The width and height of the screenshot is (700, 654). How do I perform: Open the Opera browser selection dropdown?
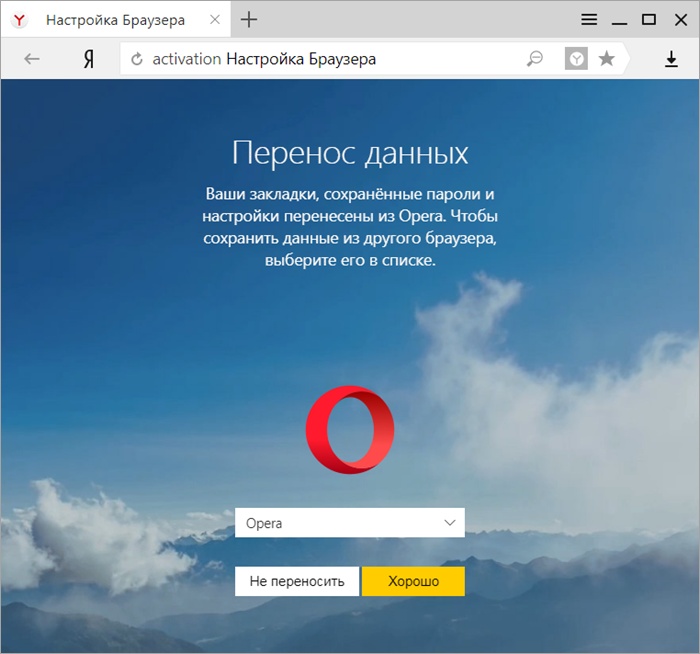click(x=350, y=522)
